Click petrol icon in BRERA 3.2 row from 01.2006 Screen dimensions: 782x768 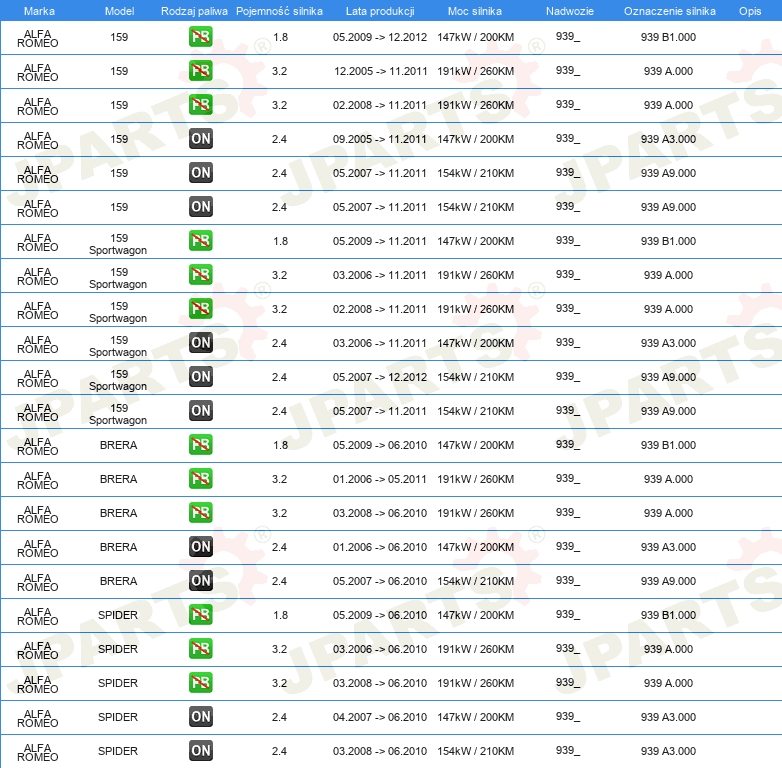click(x=200, y=479)
